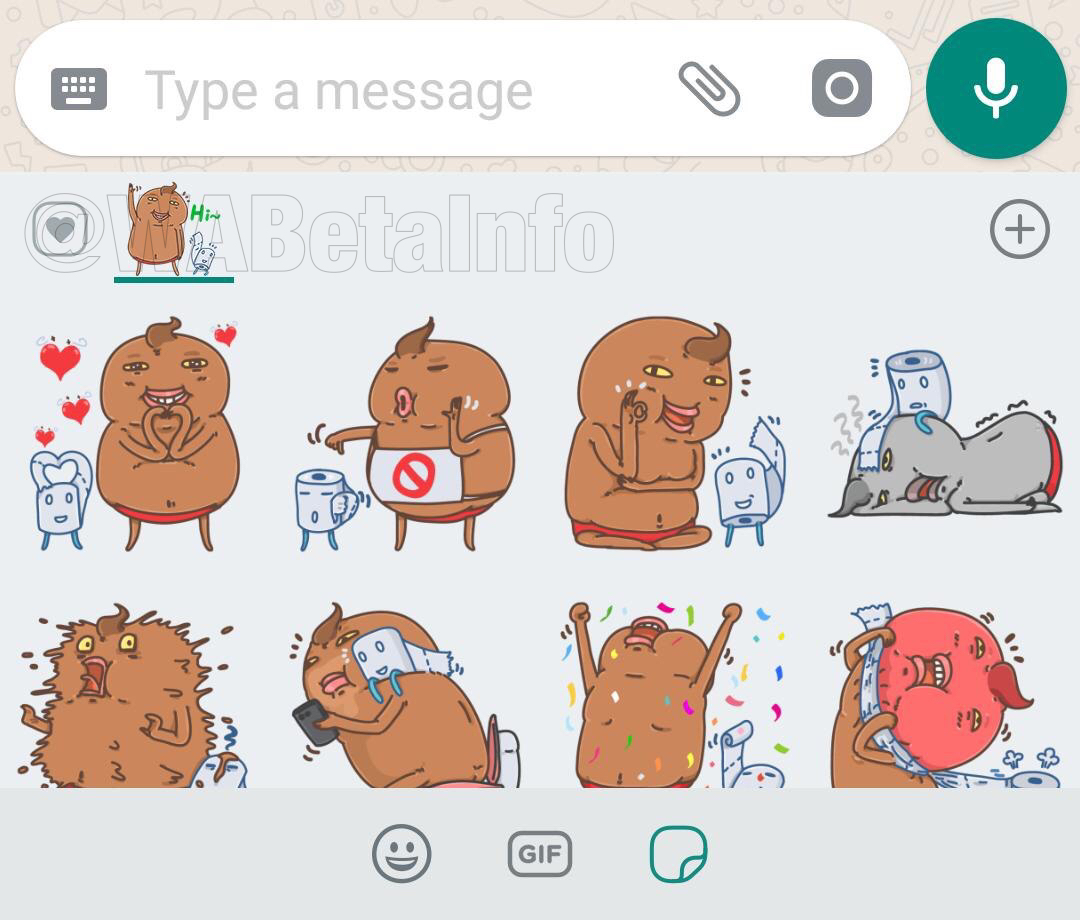Screen dimensions: 1080x920
Task: Send the gray exhausted lying sticker
Action: (x=946, y=434)
